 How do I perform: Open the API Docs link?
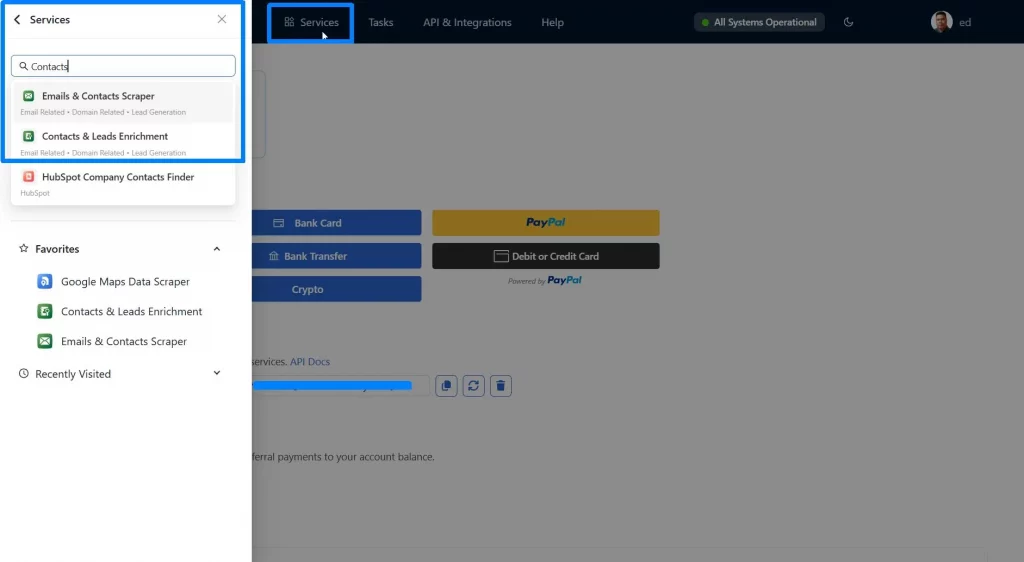click(x=310, y=362)
